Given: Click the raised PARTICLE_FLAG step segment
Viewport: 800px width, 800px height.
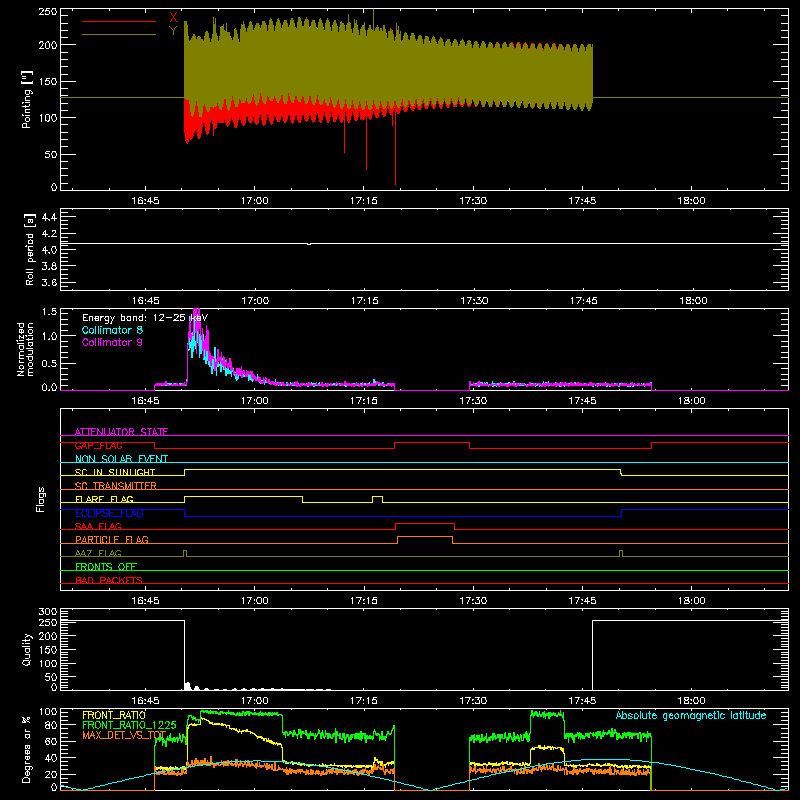Looking at the screenshot, I should pyautogui.click(x=425, y=537).
